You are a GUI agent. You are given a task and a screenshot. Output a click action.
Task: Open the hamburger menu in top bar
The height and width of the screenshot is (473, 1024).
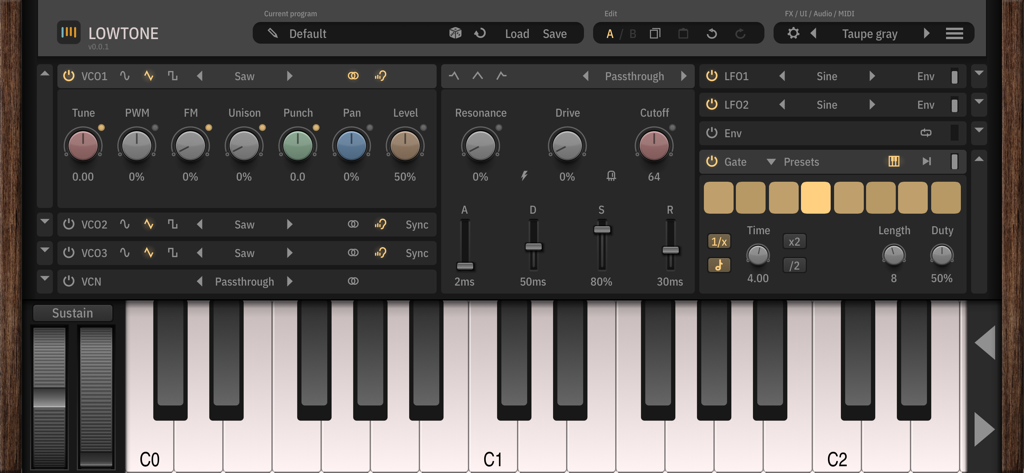tap(955, 34)
